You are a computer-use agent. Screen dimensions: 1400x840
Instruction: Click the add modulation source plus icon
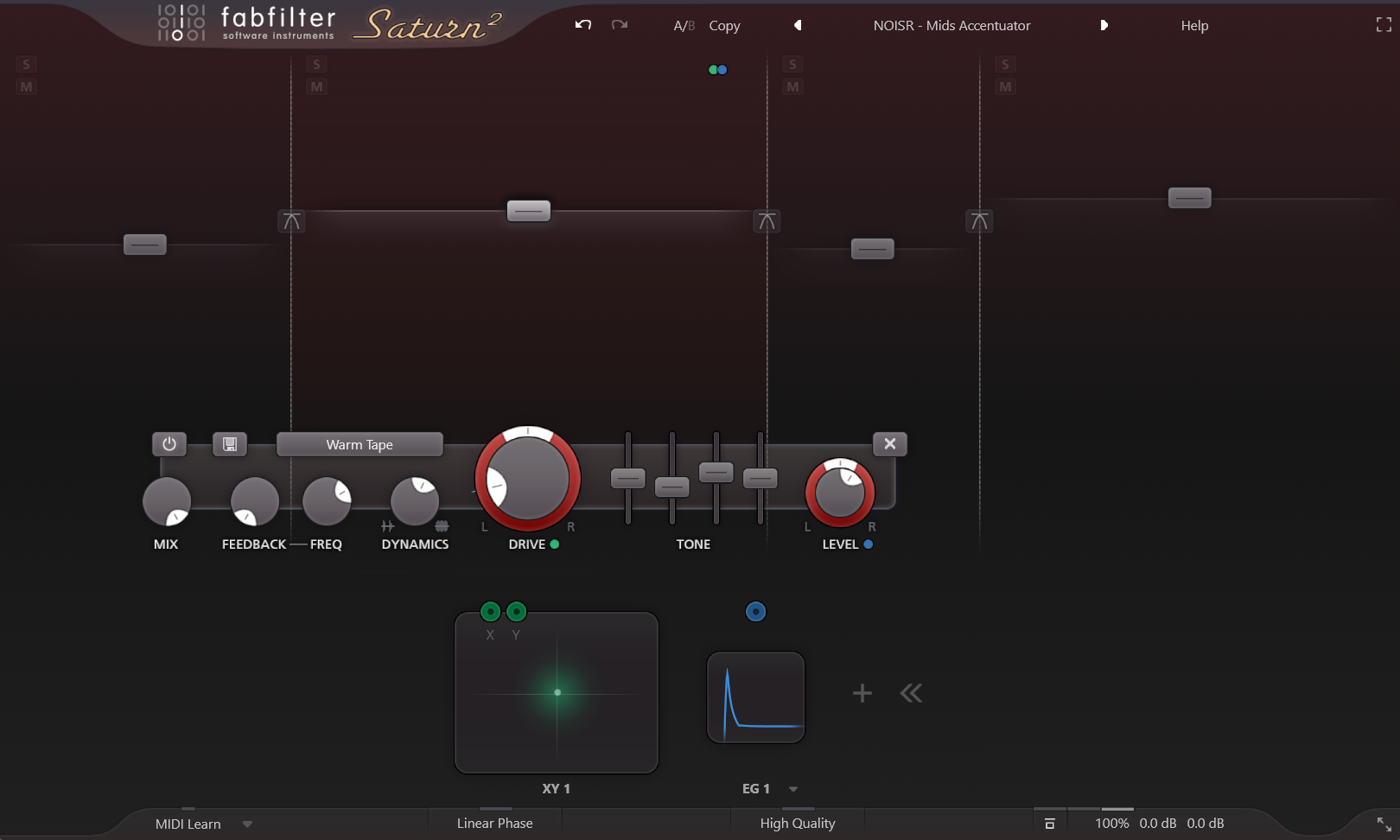click(x=862, y=692)
